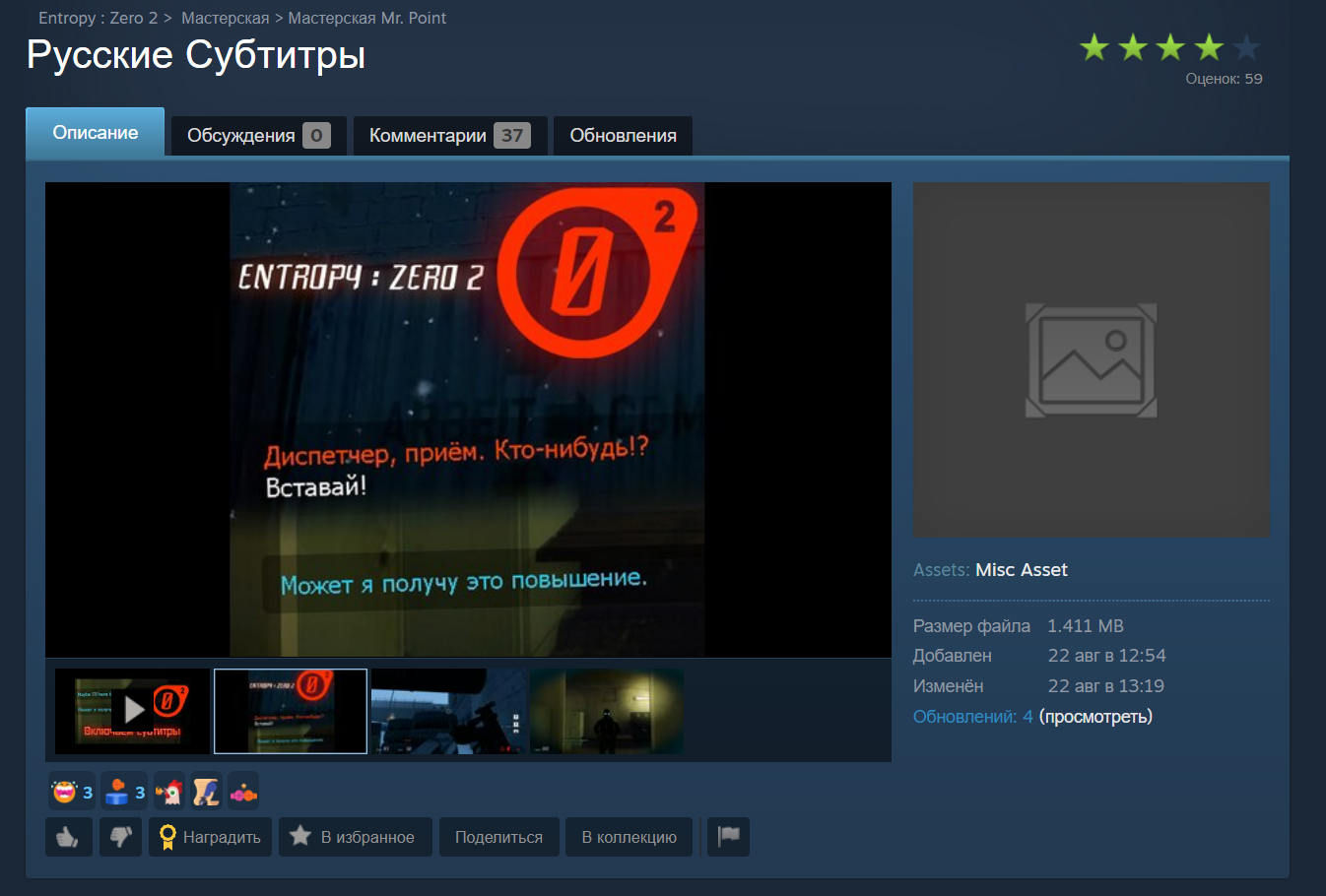1326x896 pixels.
Task: Open the Мастерская breadcrumb link
Action: 225,18
